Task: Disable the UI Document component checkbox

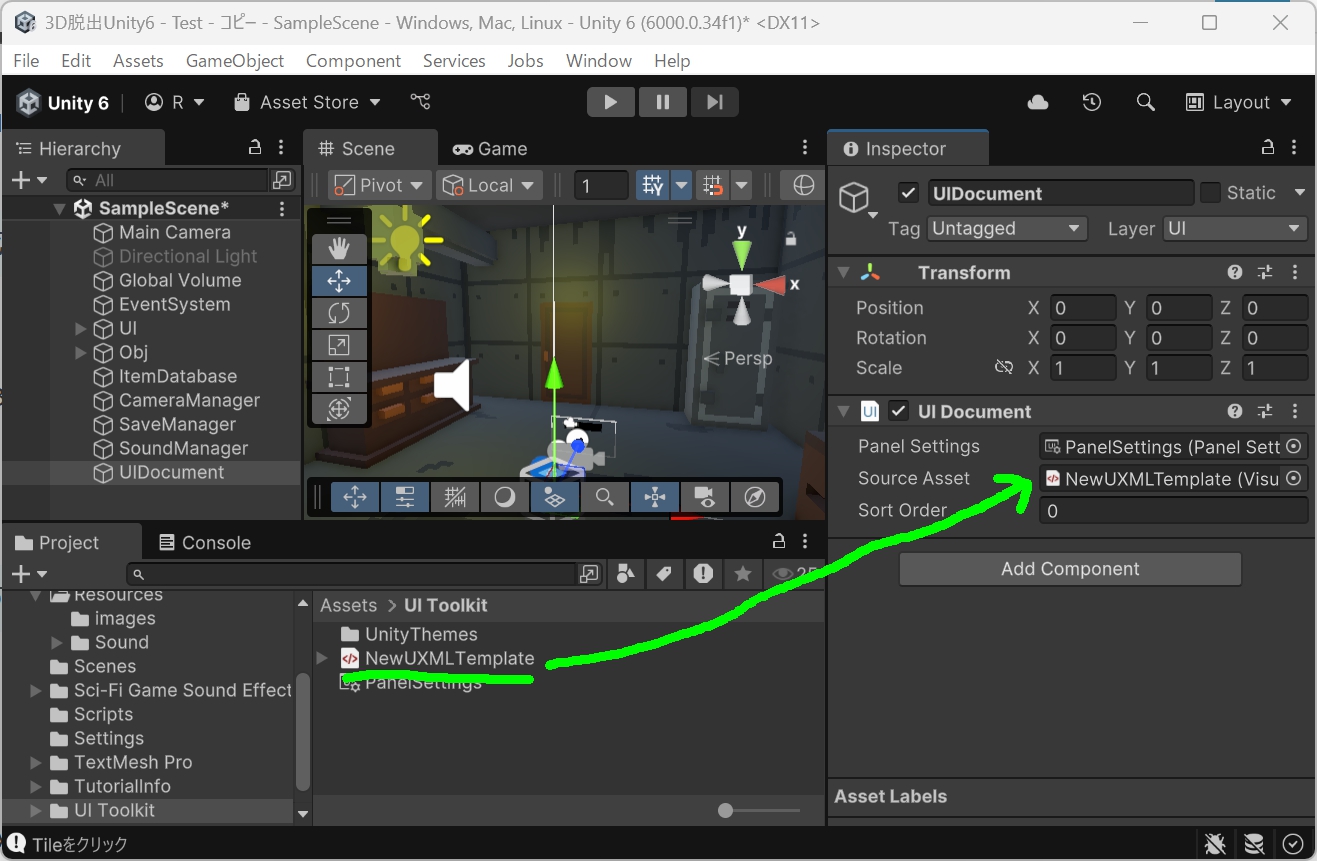Action: click(x=897, y=411)
